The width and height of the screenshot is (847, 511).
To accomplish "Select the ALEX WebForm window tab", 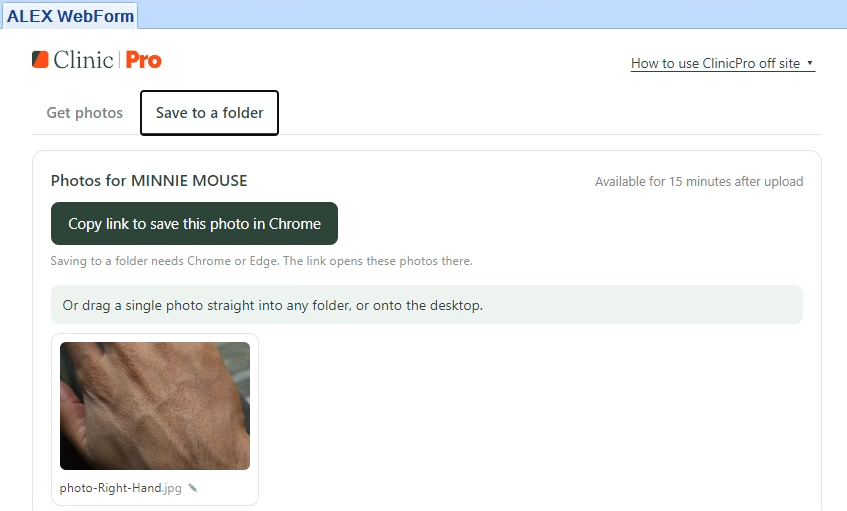I will (x=70, y=16).
